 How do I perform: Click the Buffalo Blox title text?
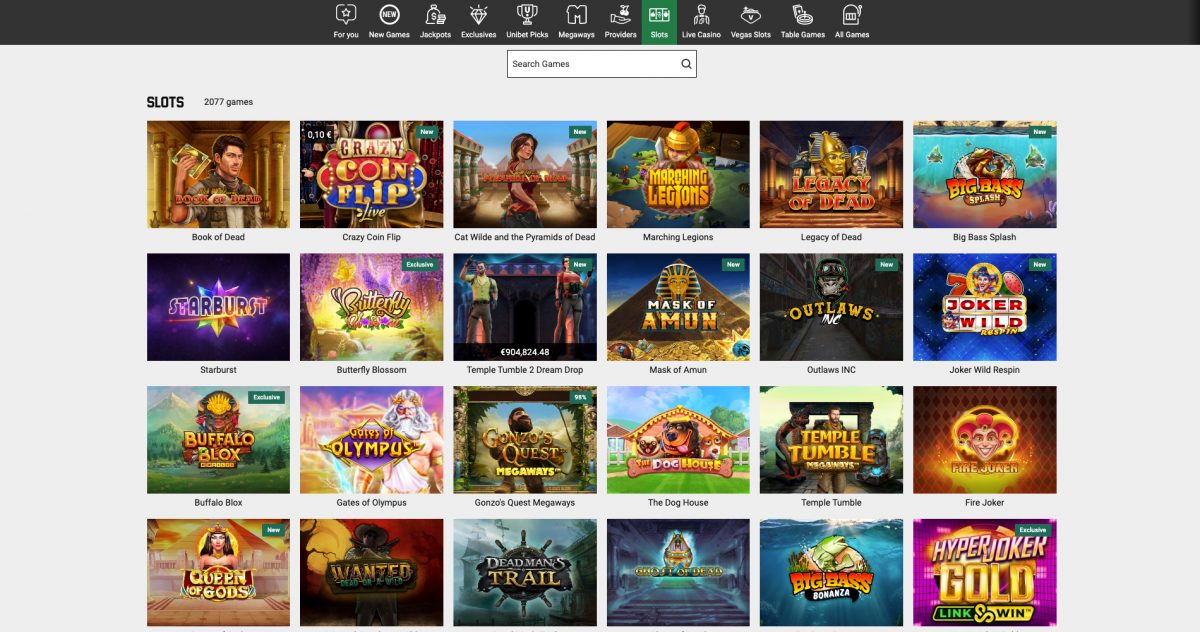coord(218,503)
